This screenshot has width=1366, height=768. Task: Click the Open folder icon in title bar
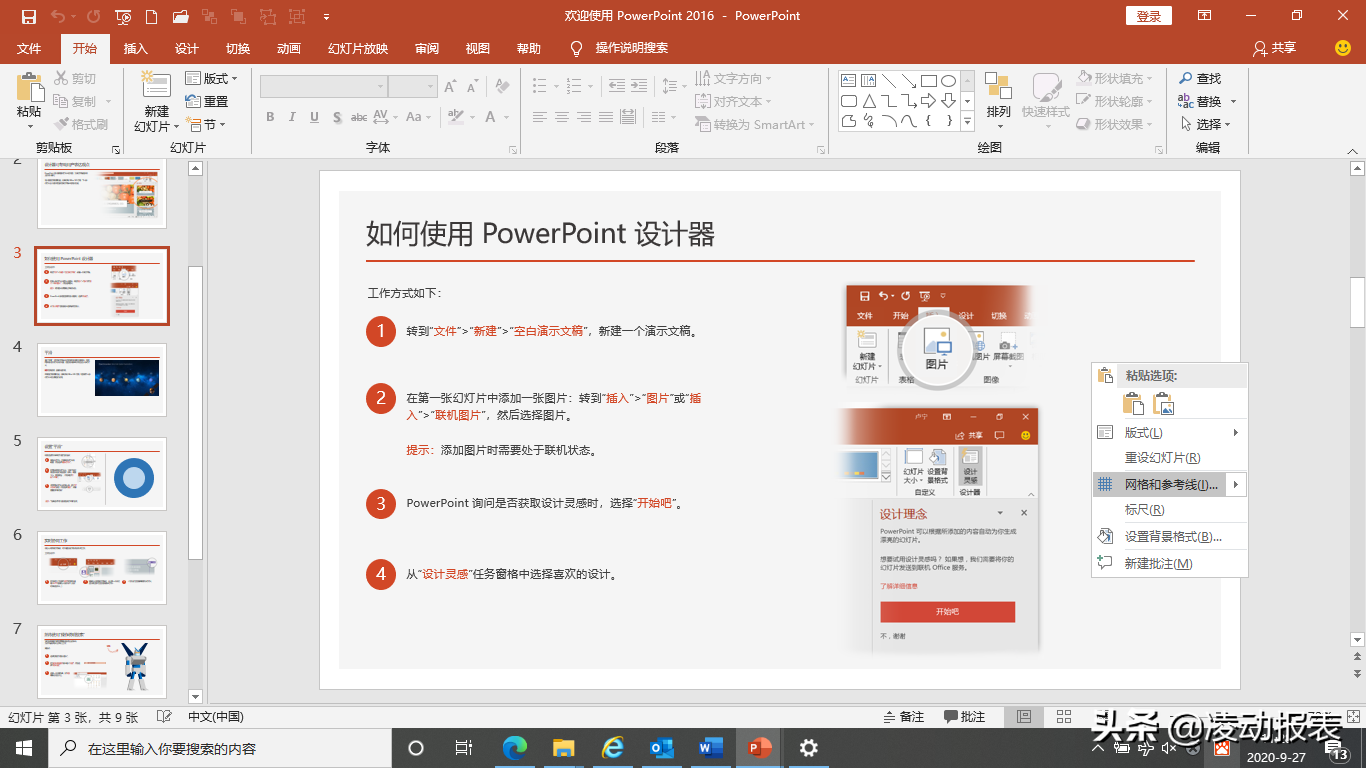[x=181, y=16]
